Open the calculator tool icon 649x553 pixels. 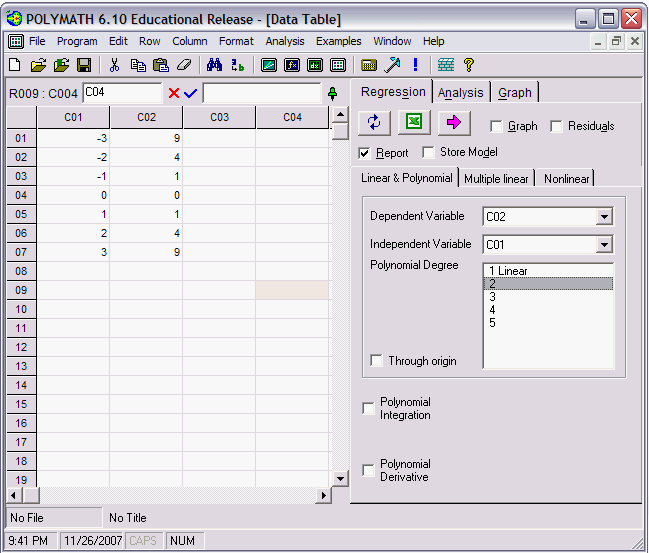369,65
